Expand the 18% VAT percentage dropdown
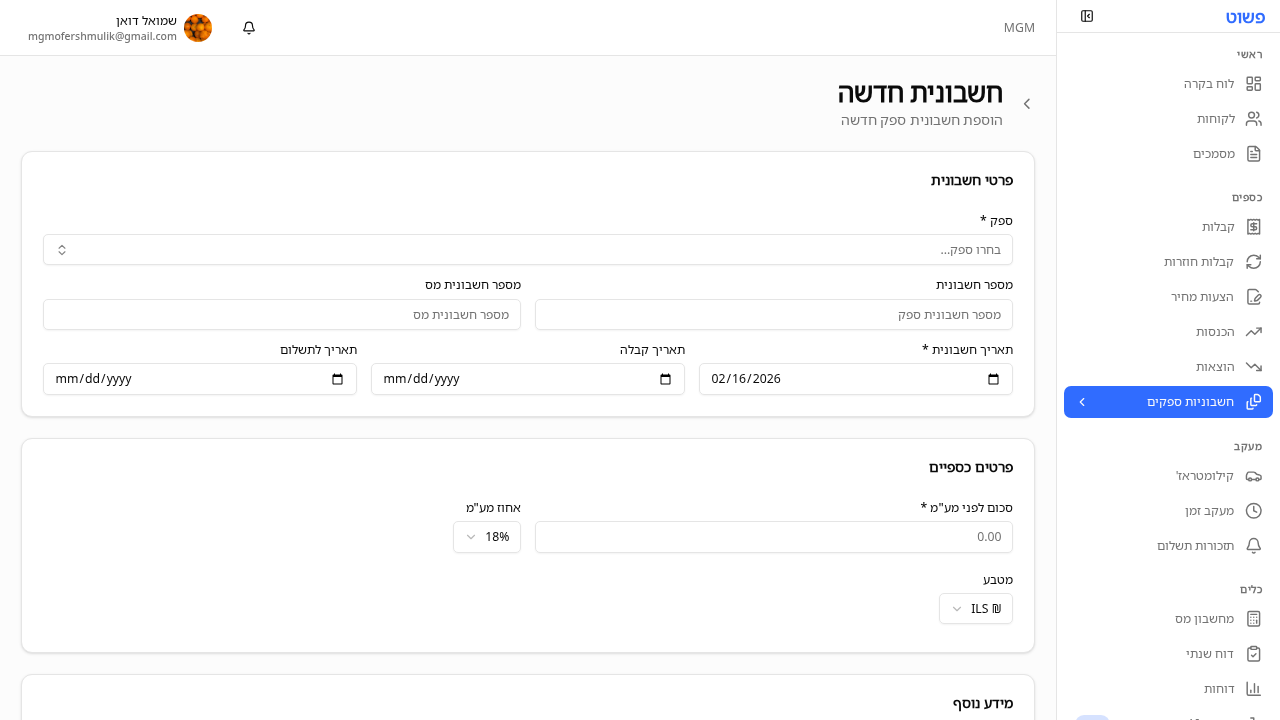1280x720 pixels. click(x=487, y=537)
